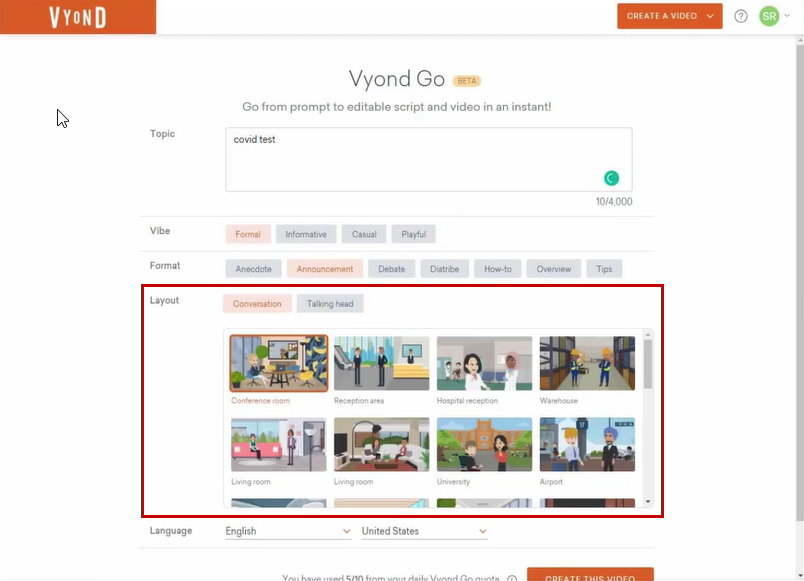The image size is (804, 581).
Task: Expand the account chevron beside avatar
Action: click(787, 15)
